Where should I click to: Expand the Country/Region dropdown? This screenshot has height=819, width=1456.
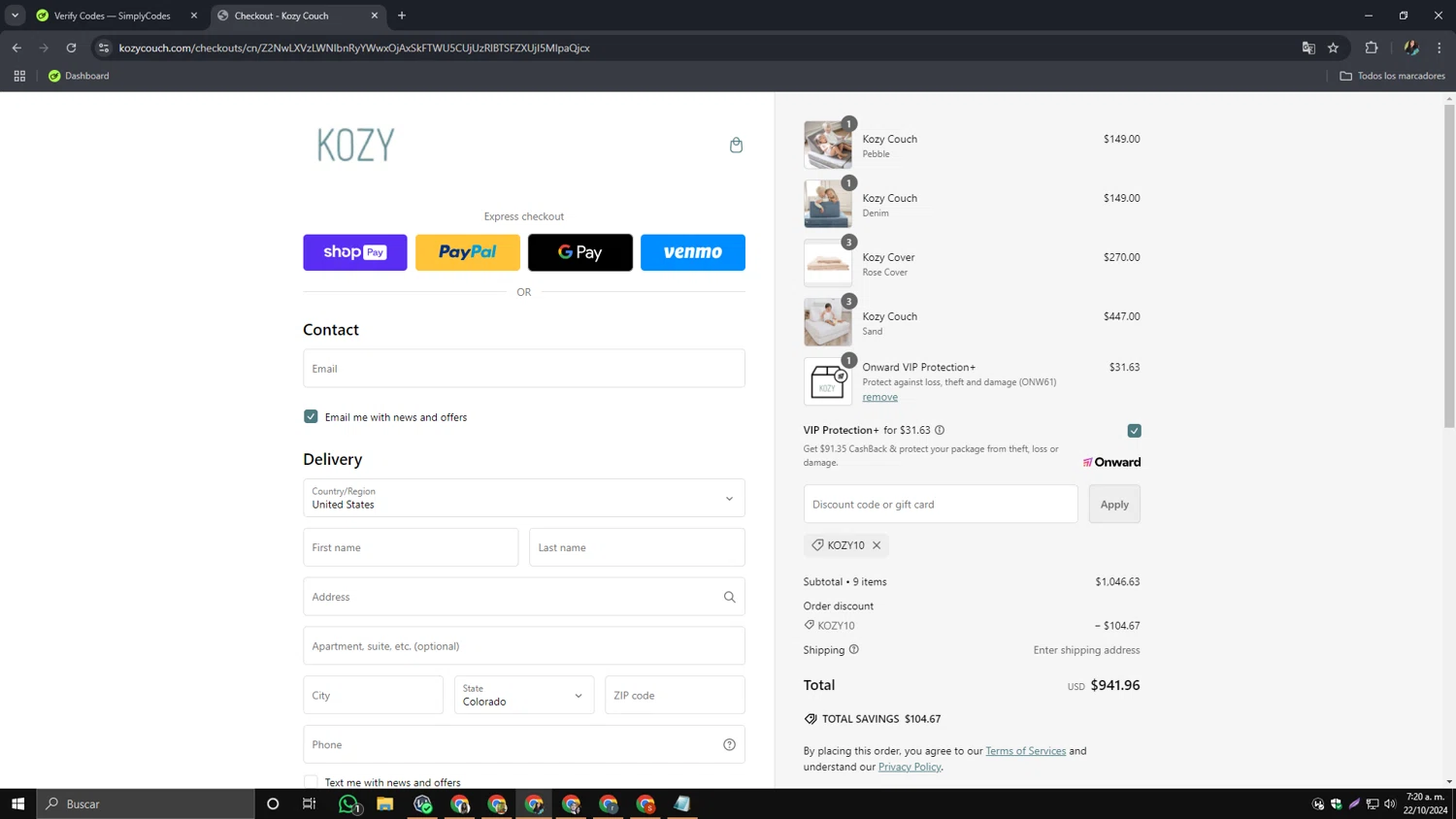(x=524, y=498)
